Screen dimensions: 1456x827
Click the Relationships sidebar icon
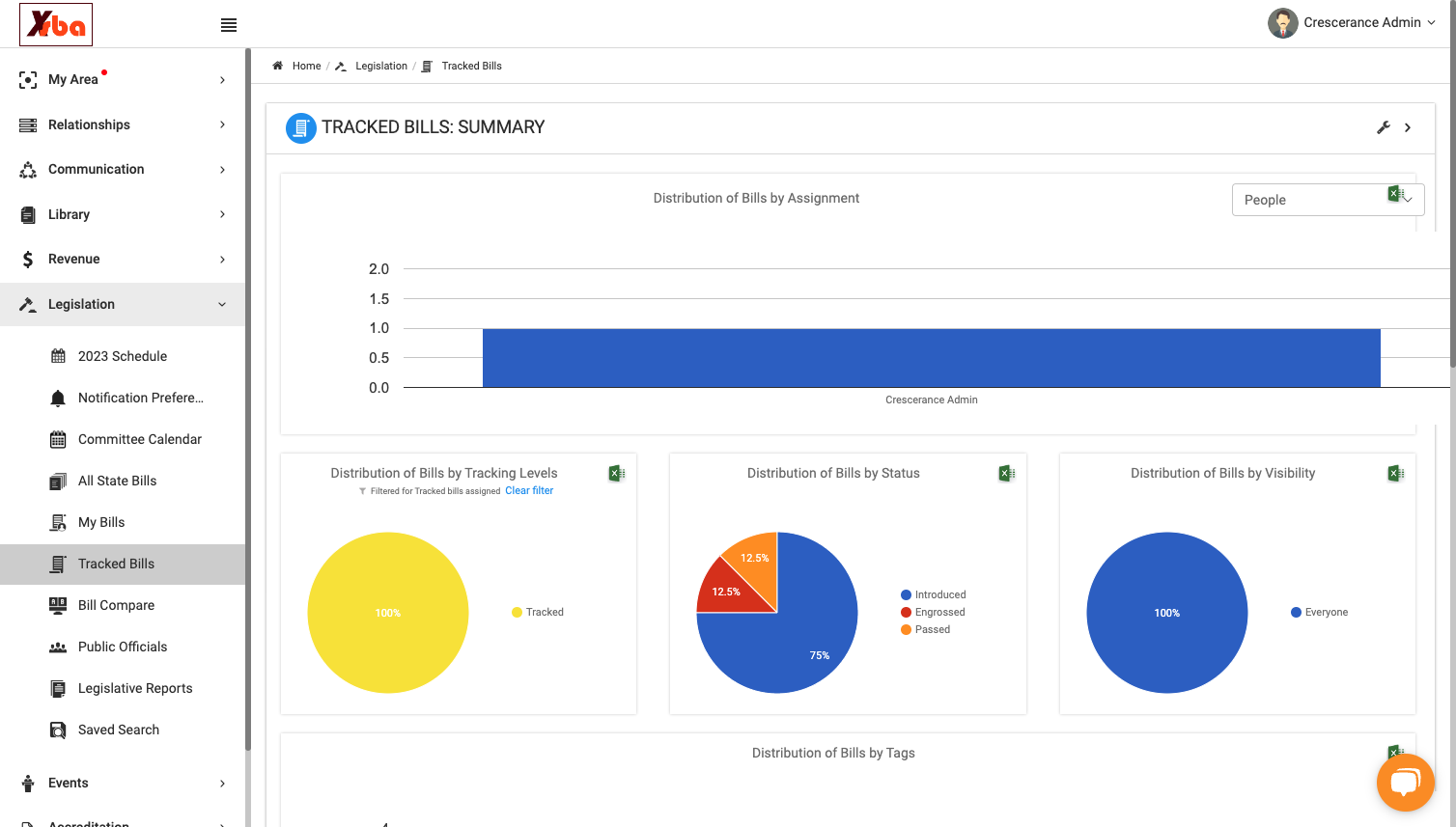click(x=28, y=125)
